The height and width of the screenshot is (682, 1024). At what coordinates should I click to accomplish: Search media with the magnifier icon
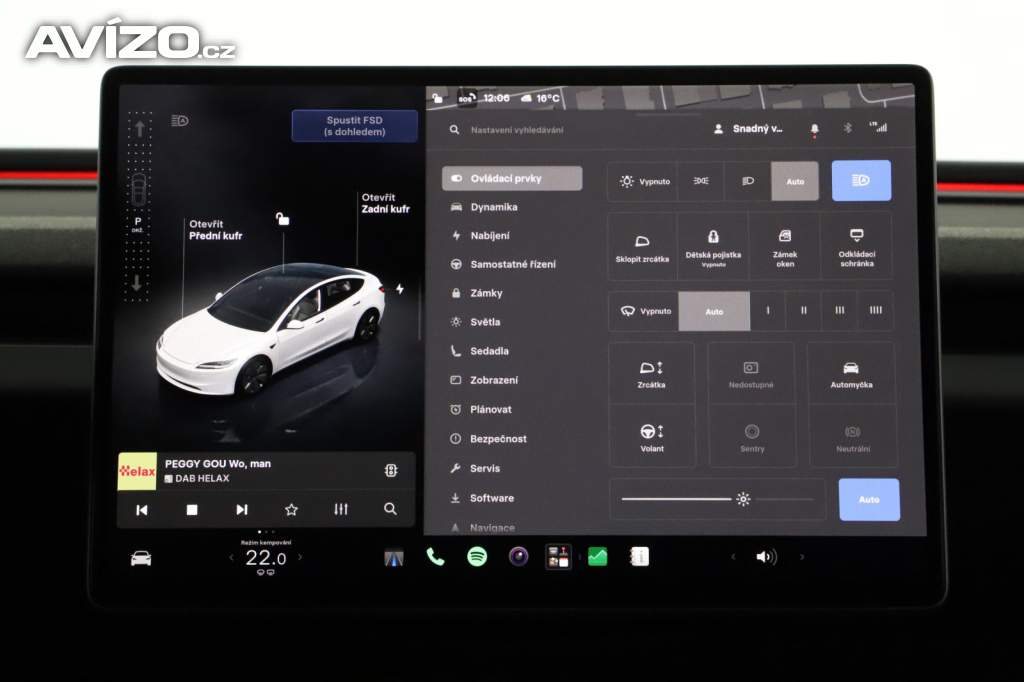(x=390, y=508)
